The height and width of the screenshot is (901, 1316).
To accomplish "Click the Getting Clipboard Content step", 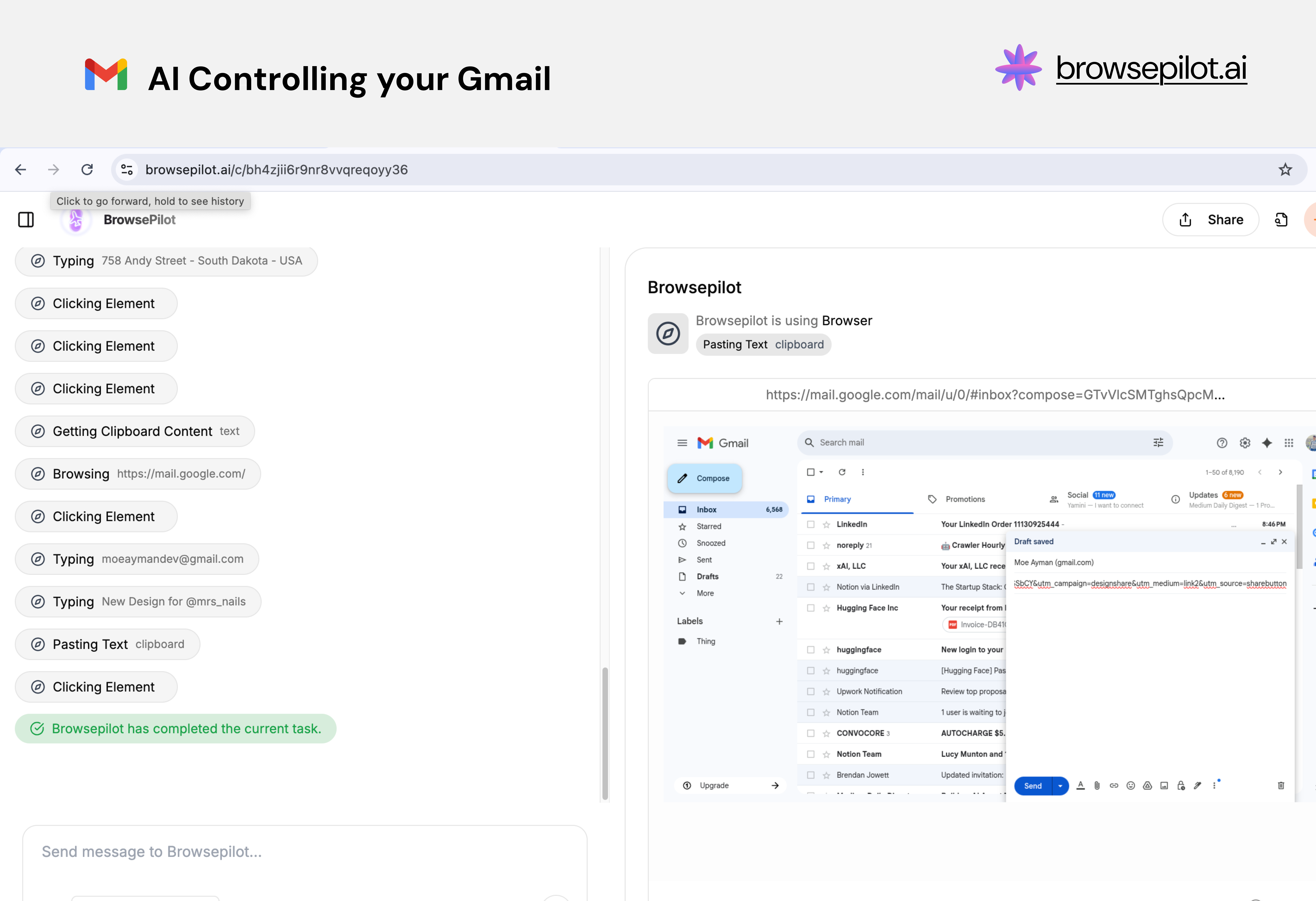I will [135, 431].
